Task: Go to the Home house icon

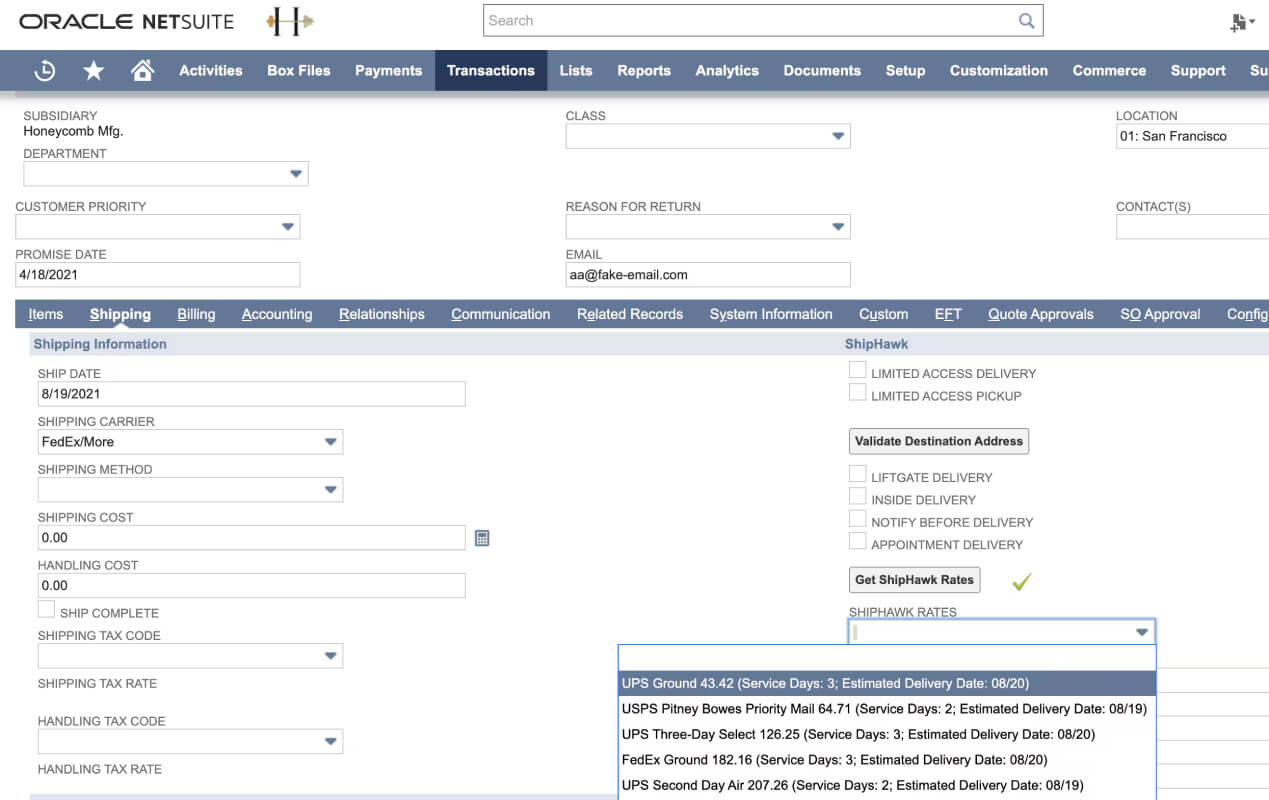Action: tap(143, 70)
